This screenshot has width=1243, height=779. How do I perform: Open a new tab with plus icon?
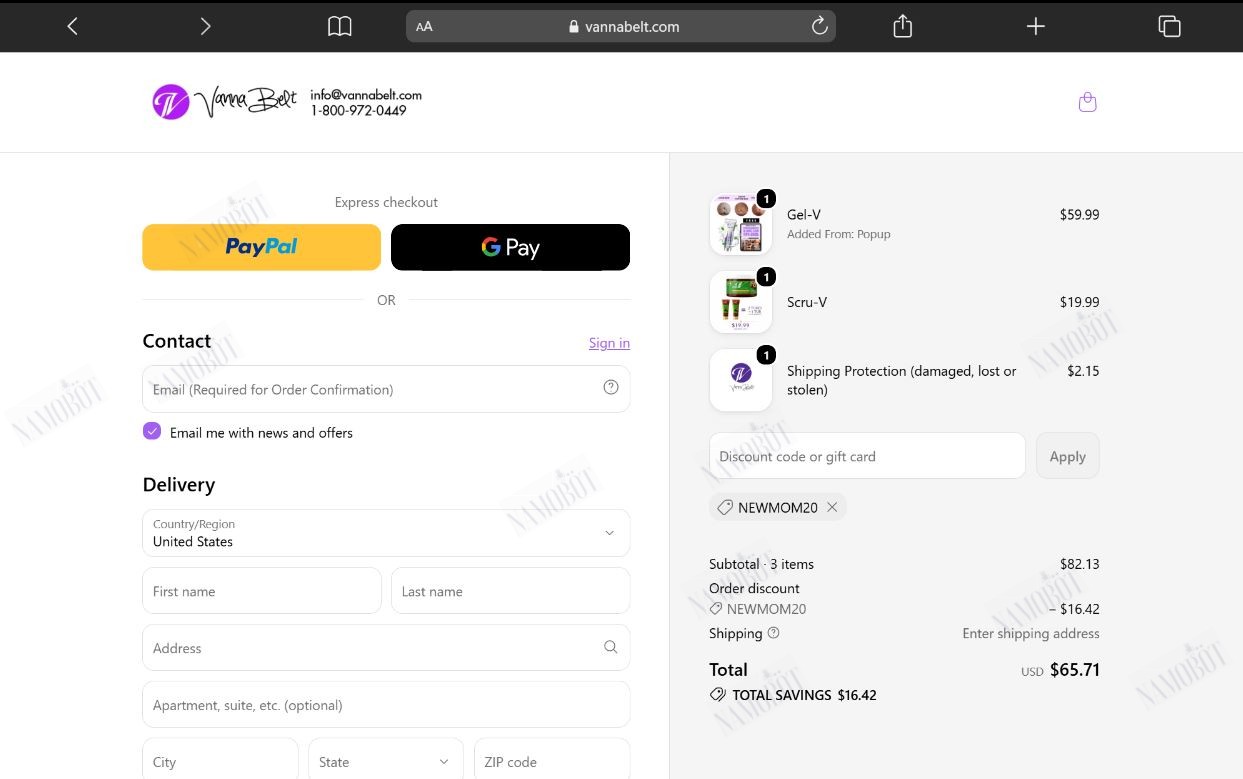click(x=1036, y=27)
